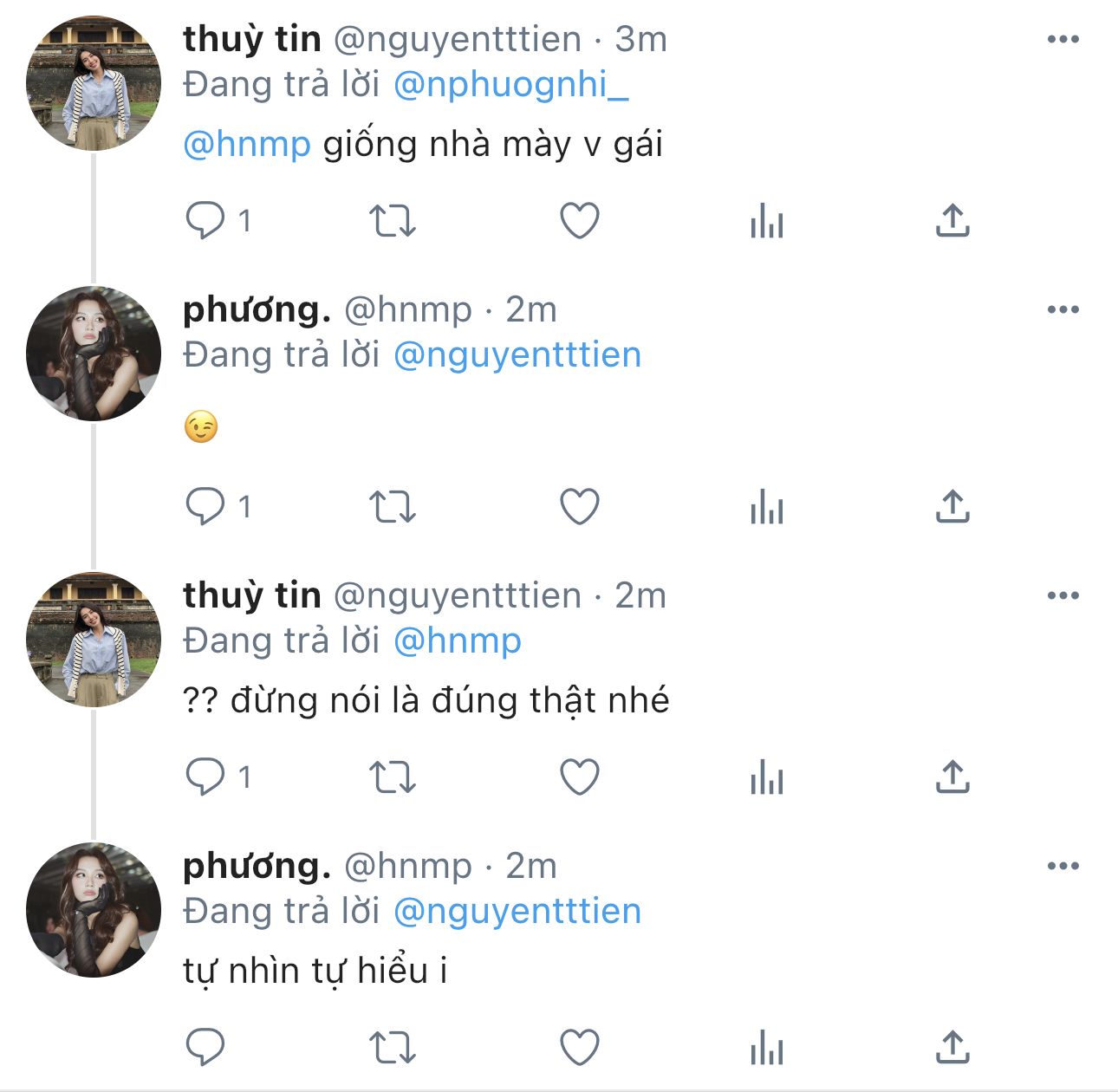This screenshot has height=1092, width=1118.
Task: Like the winking emoji tweet by phương
Action: click(x=580, y=507)
